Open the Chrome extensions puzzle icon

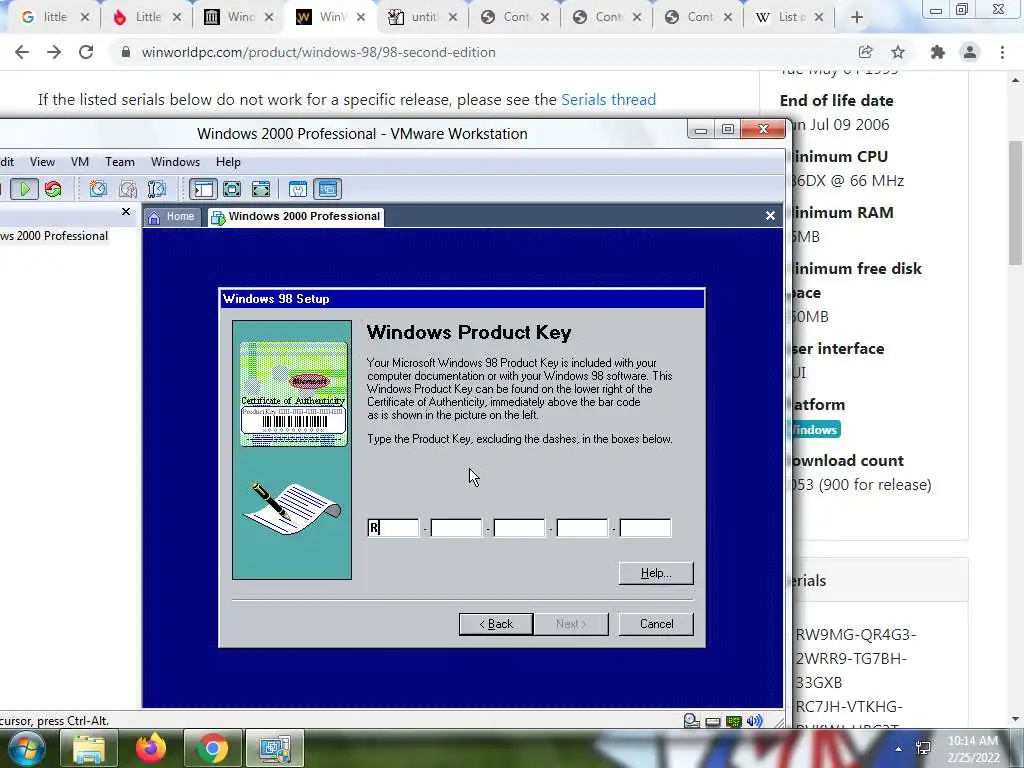pos(938,52)
